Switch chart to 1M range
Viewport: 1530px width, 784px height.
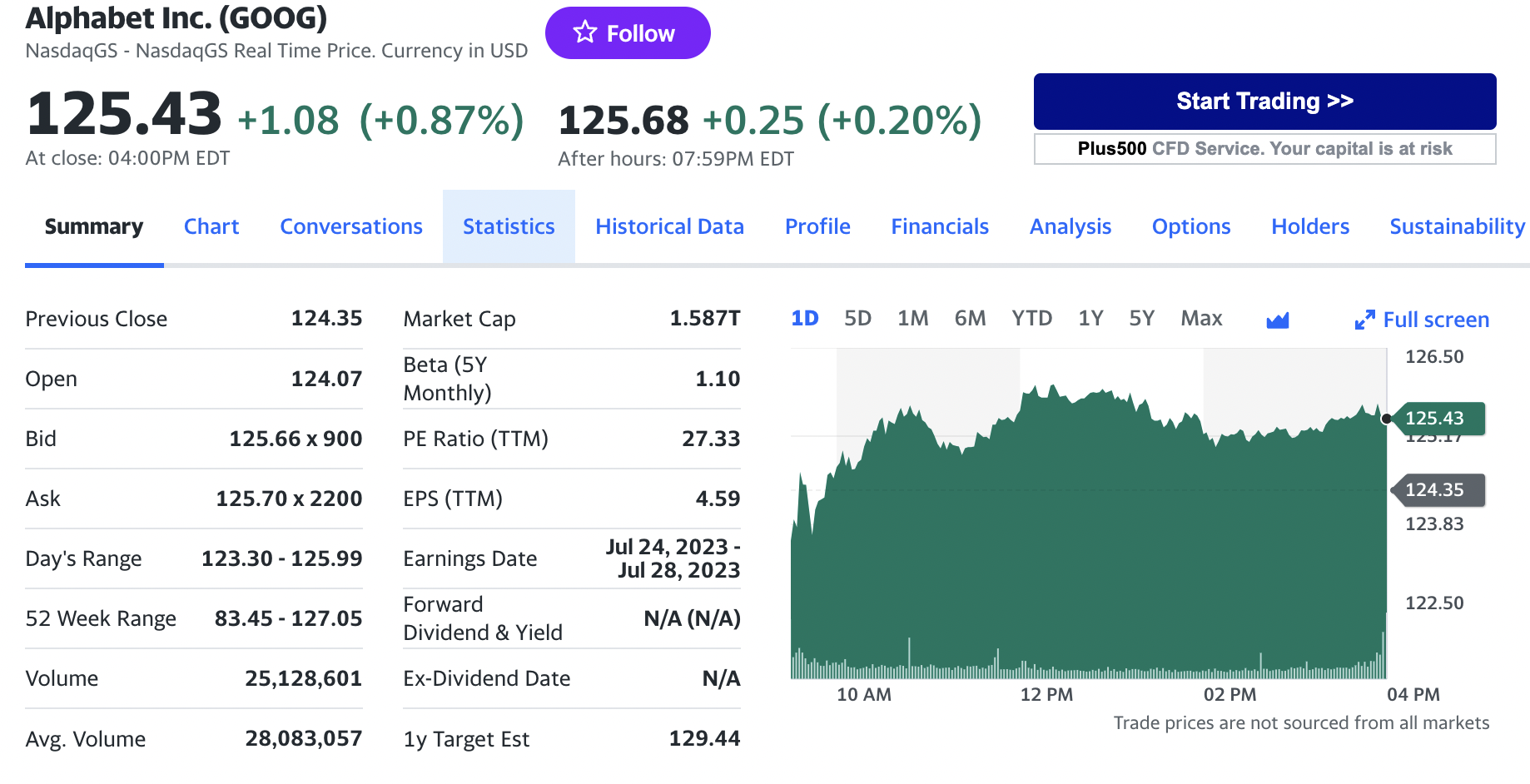click(x=913, y=318)
